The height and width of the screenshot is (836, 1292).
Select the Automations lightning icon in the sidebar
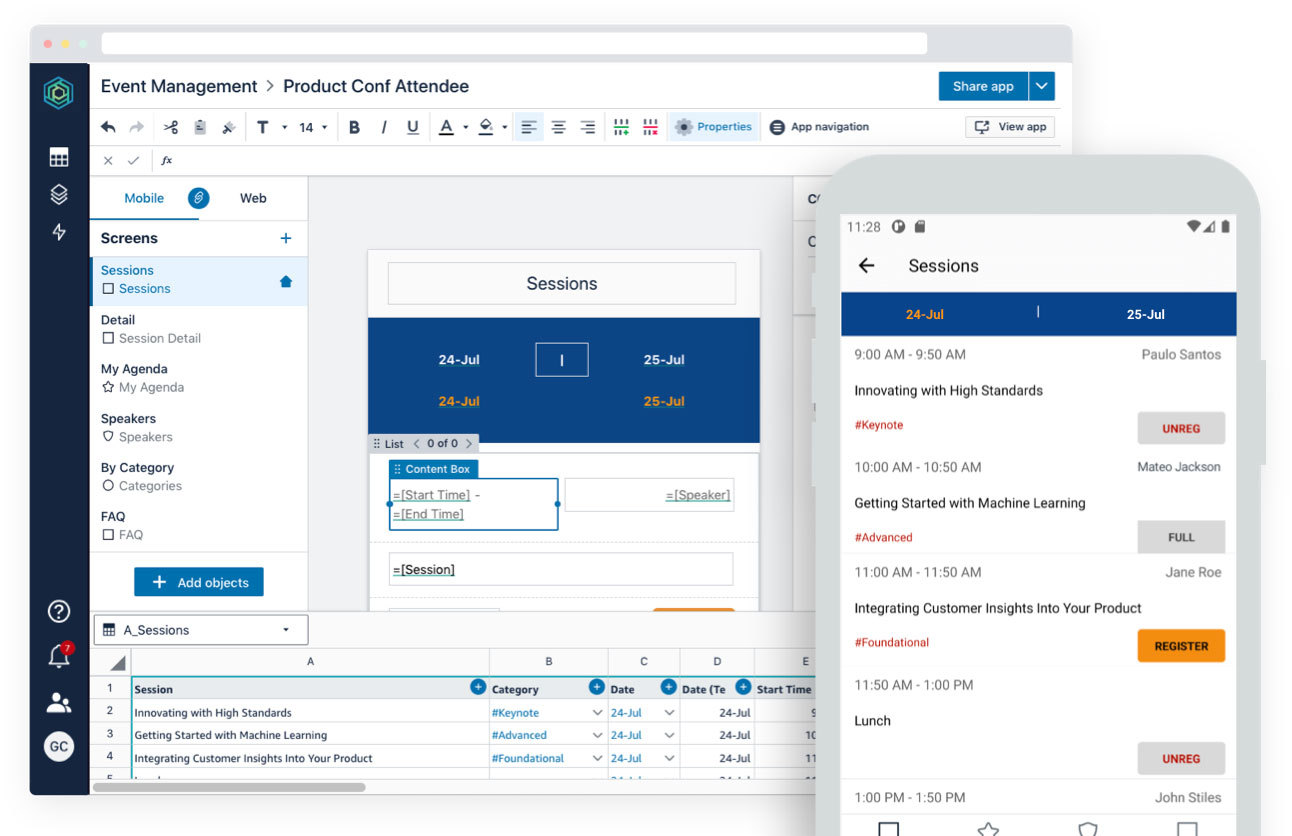[59, 232]
